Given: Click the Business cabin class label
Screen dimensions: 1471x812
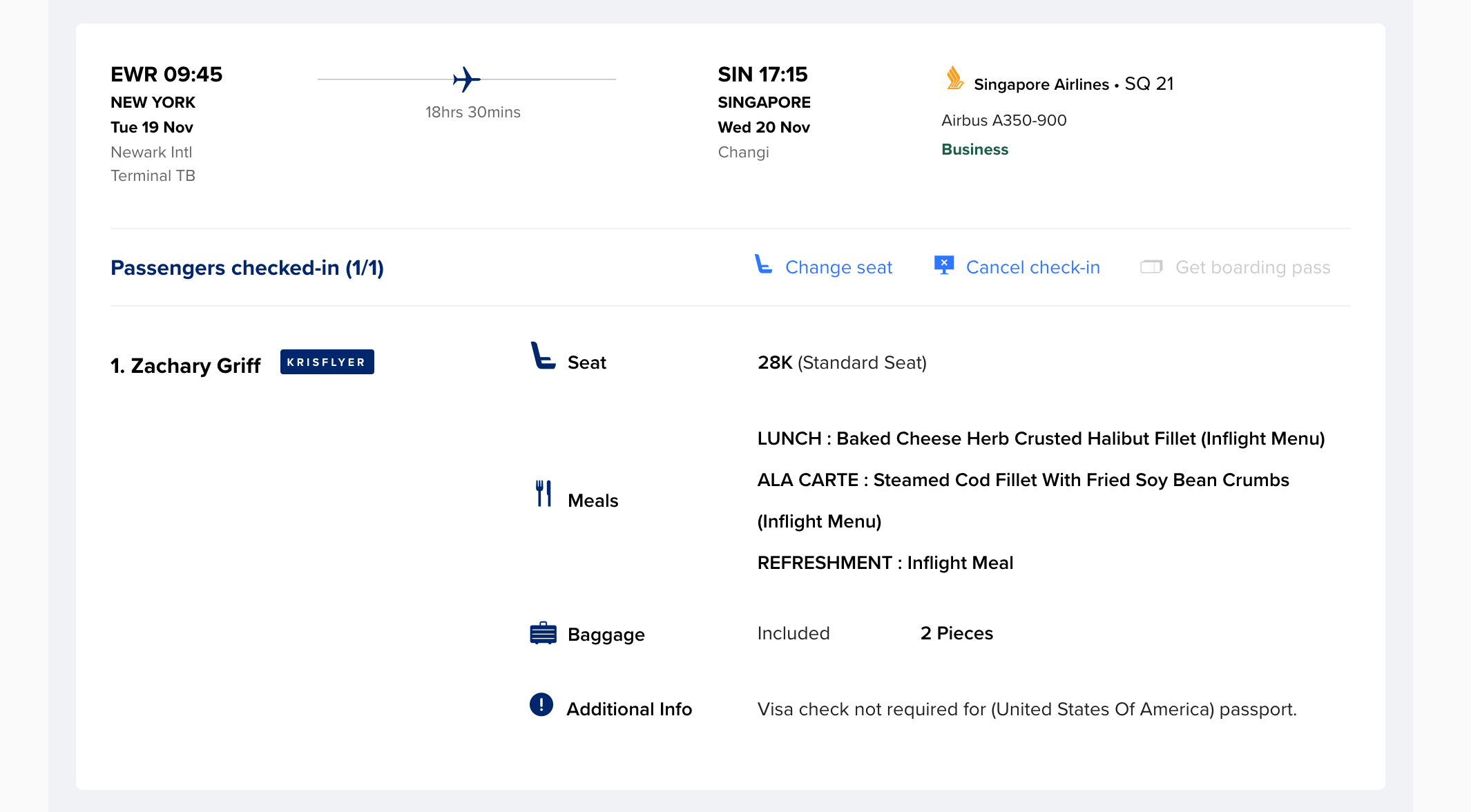Looking at the screenshot, I should click(974, 149).
